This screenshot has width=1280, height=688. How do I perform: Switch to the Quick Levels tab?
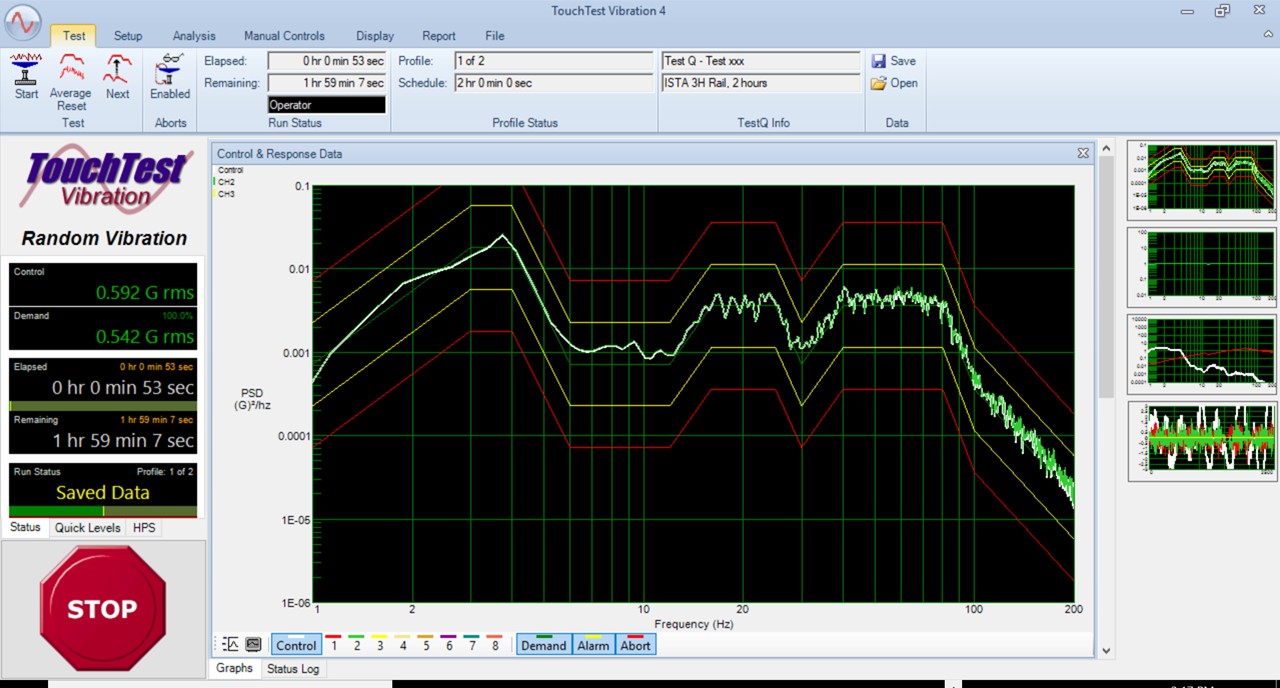click(88, 528)
